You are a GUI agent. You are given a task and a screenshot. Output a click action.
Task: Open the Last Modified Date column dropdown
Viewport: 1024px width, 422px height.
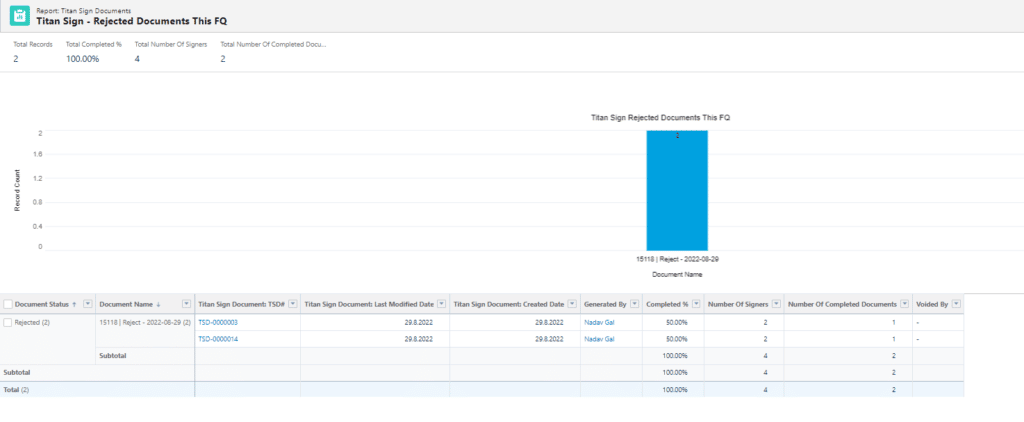[441, 303]
